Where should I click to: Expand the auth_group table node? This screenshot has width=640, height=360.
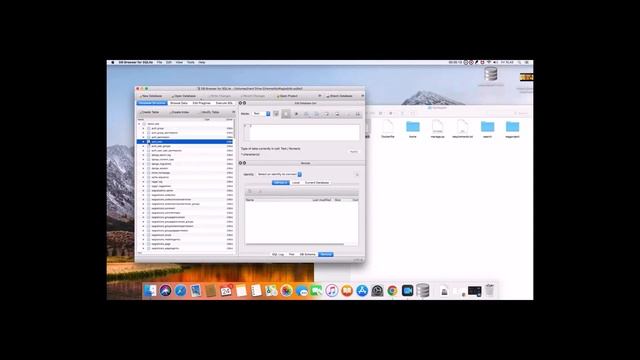click(x=143, y=128)
